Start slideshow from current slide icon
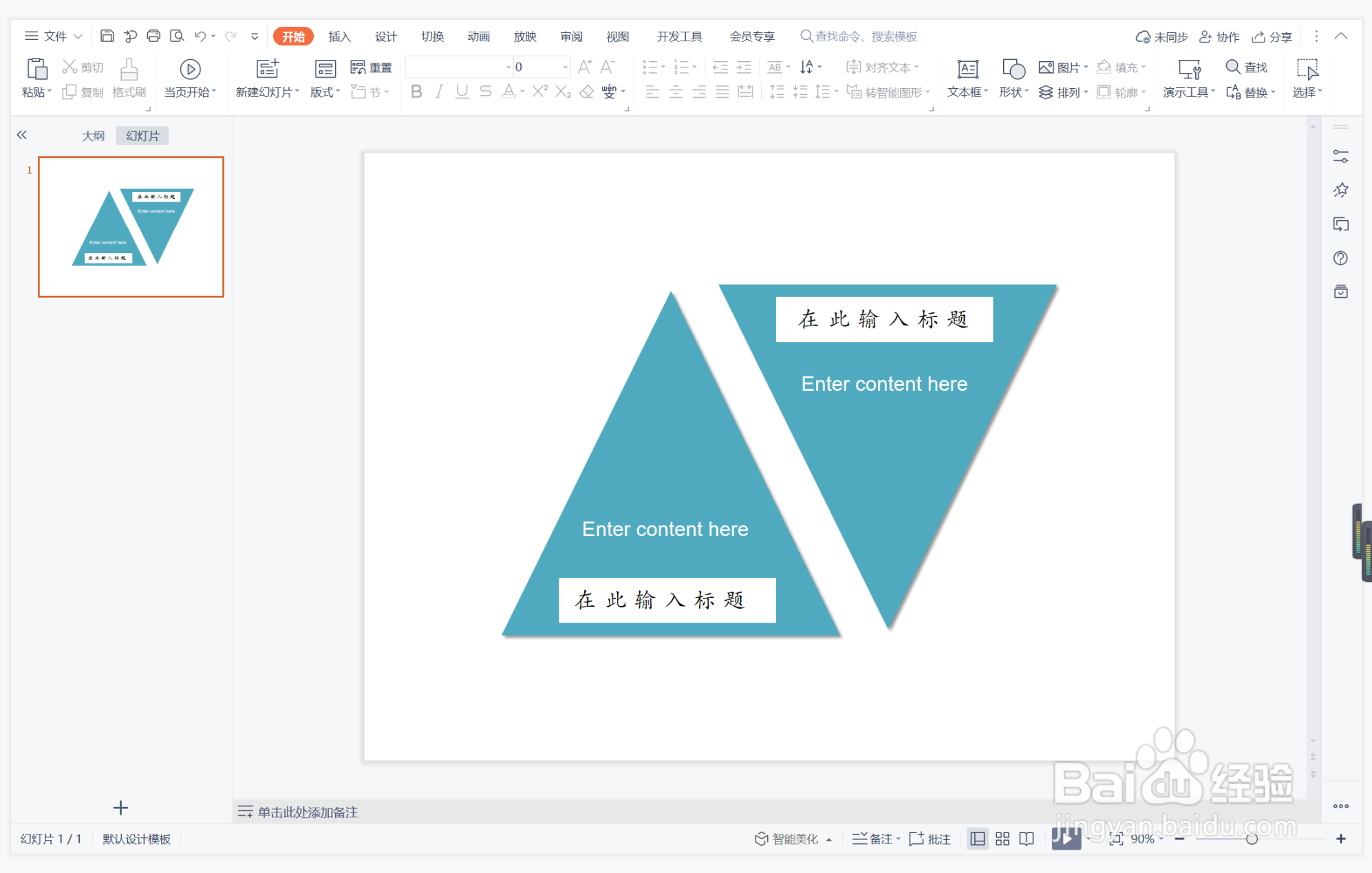Screen dimensions: 1372x873 [x=190, y=69]
